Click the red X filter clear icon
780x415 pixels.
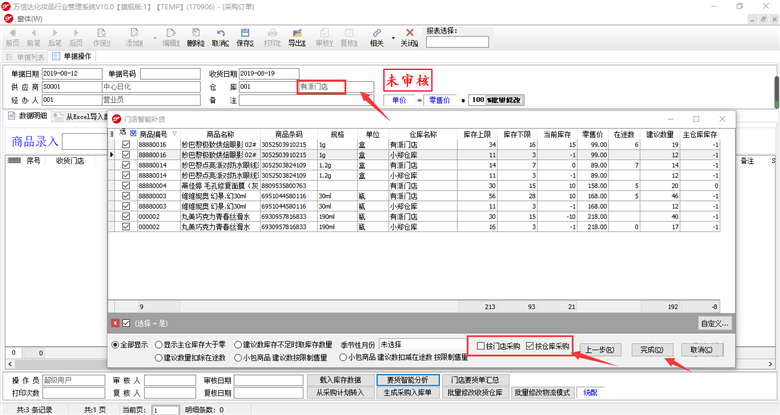(x=115, y=323)
